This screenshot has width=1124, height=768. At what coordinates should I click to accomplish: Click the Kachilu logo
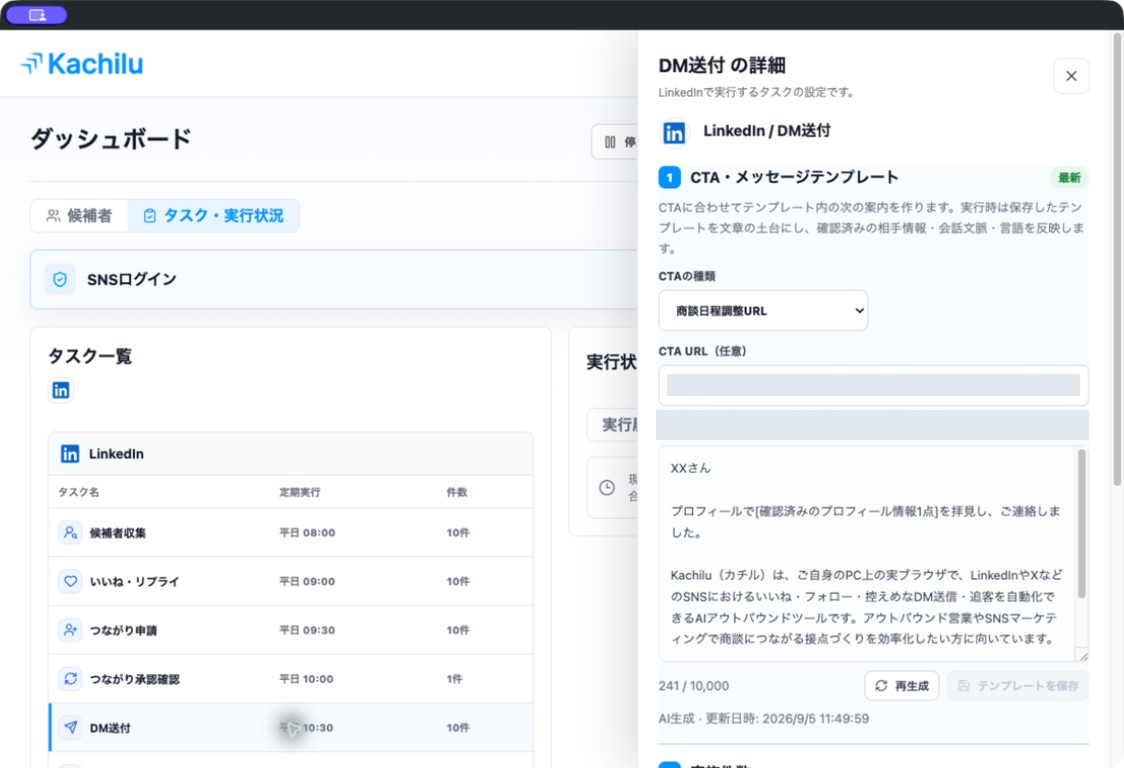82,64
